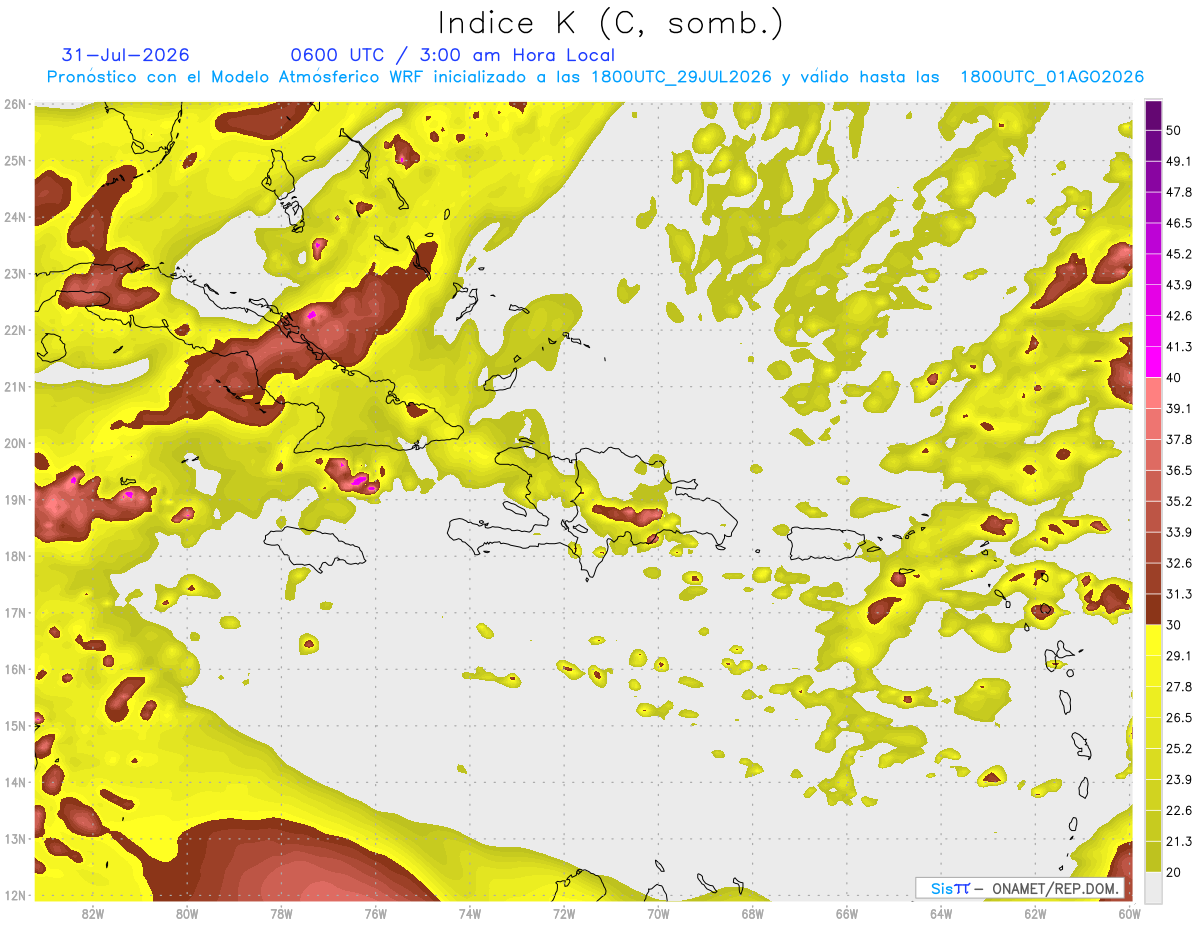Click the olive swatch between 20 and 21.3

[x=1153, y=857]
